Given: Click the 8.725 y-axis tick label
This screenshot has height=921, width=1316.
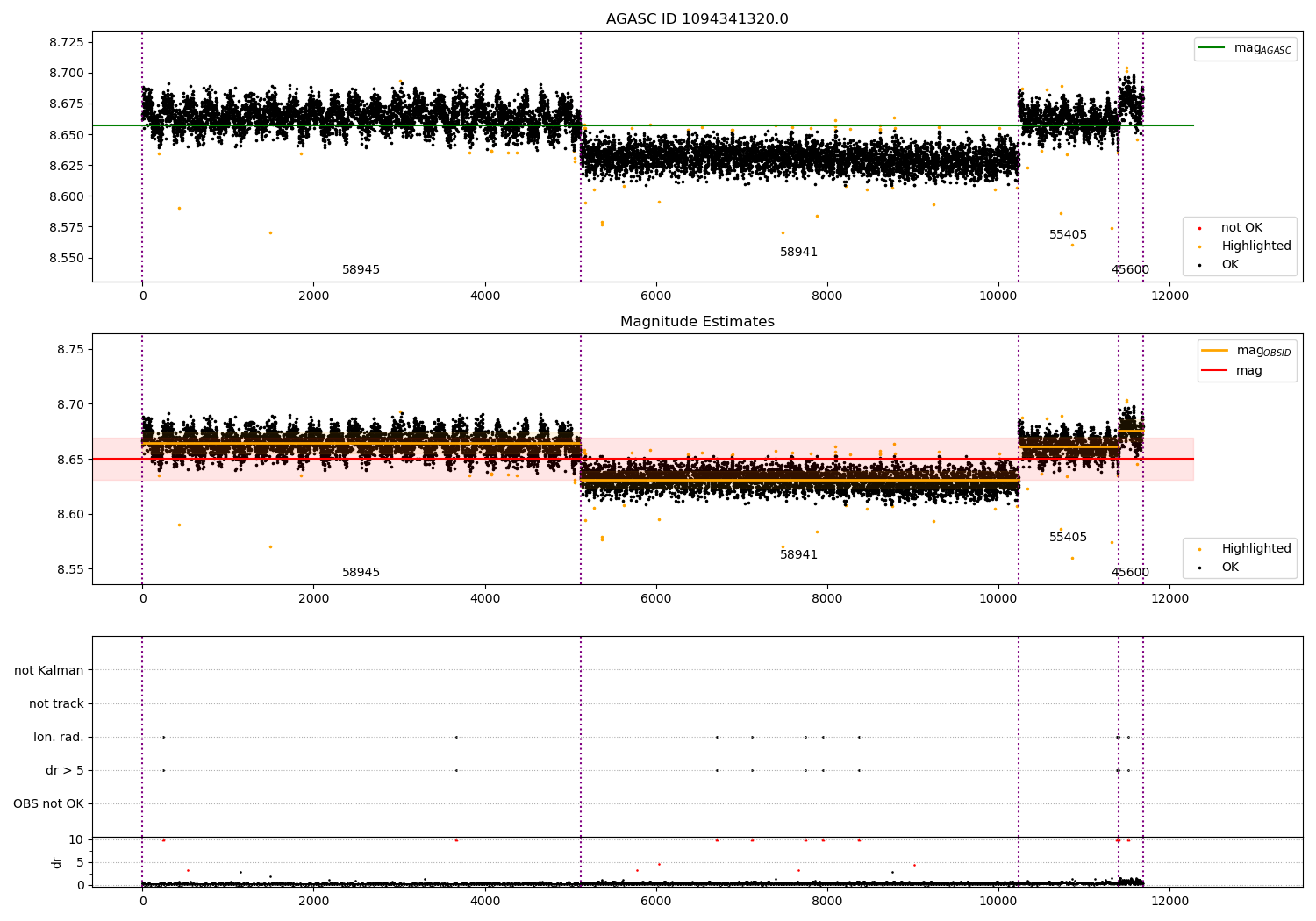Looking at the screenshot, I should pos(67,42).
